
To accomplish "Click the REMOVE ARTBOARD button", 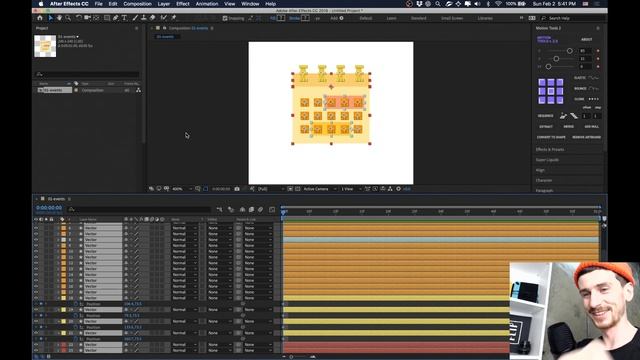I will tap(587, 137).
